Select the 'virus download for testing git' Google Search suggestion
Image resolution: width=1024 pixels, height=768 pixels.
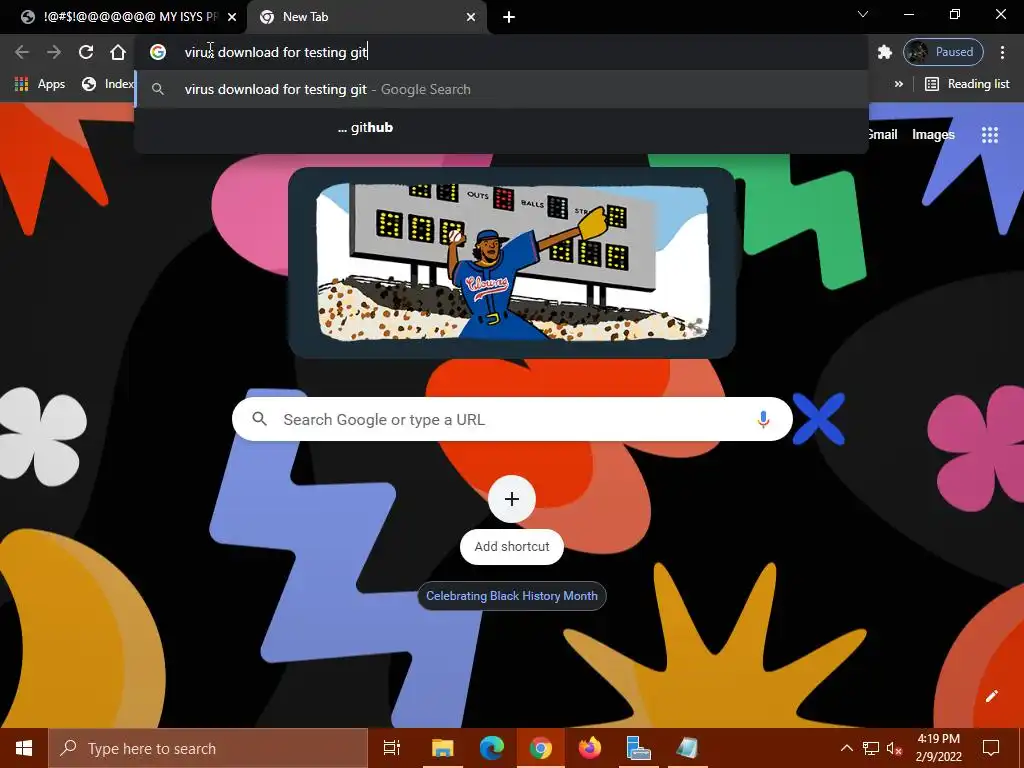(501, 89)
